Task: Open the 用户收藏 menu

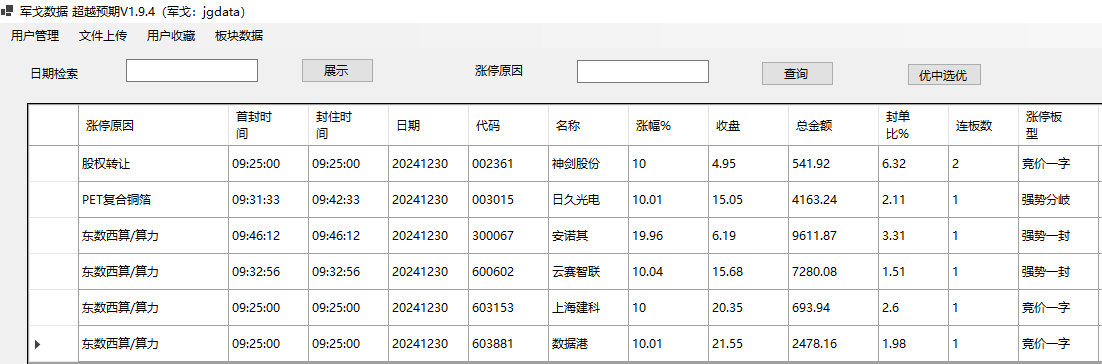Action: (171, 37)
